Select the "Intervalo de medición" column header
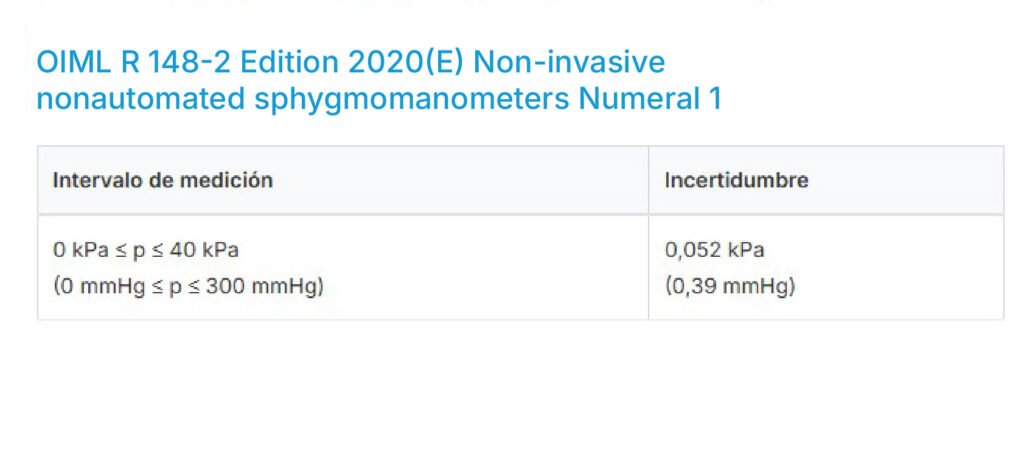 point(163,181)
